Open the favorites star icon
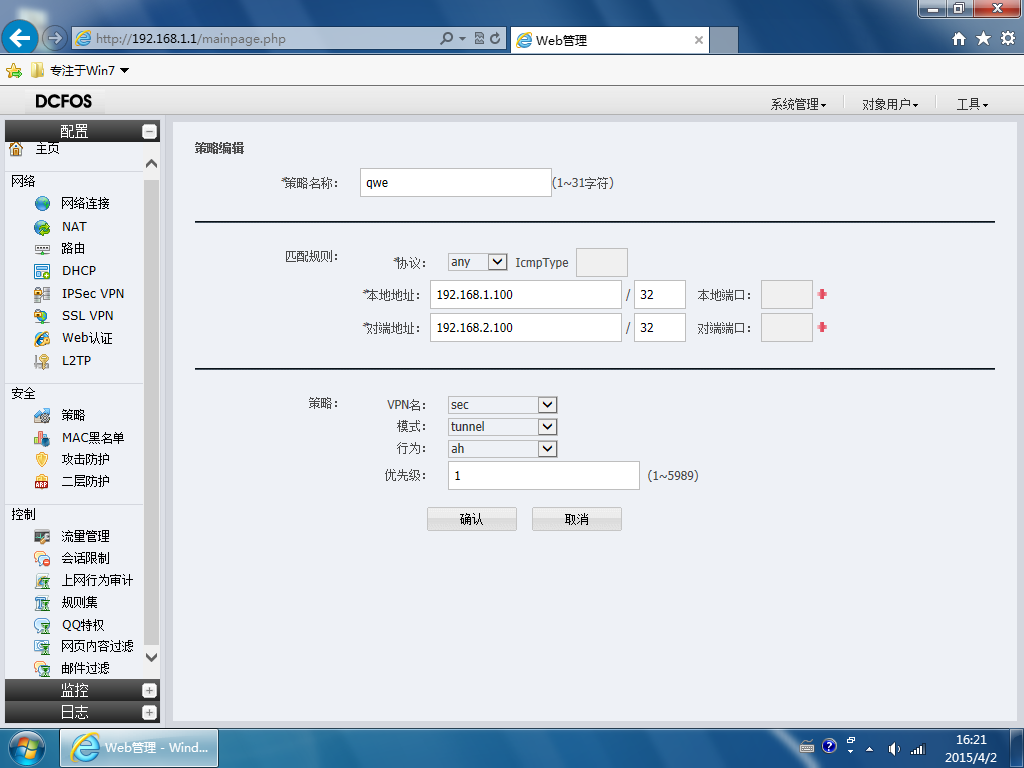Image resolution: width=1024 pixels, height=768 pixels. 984,39
